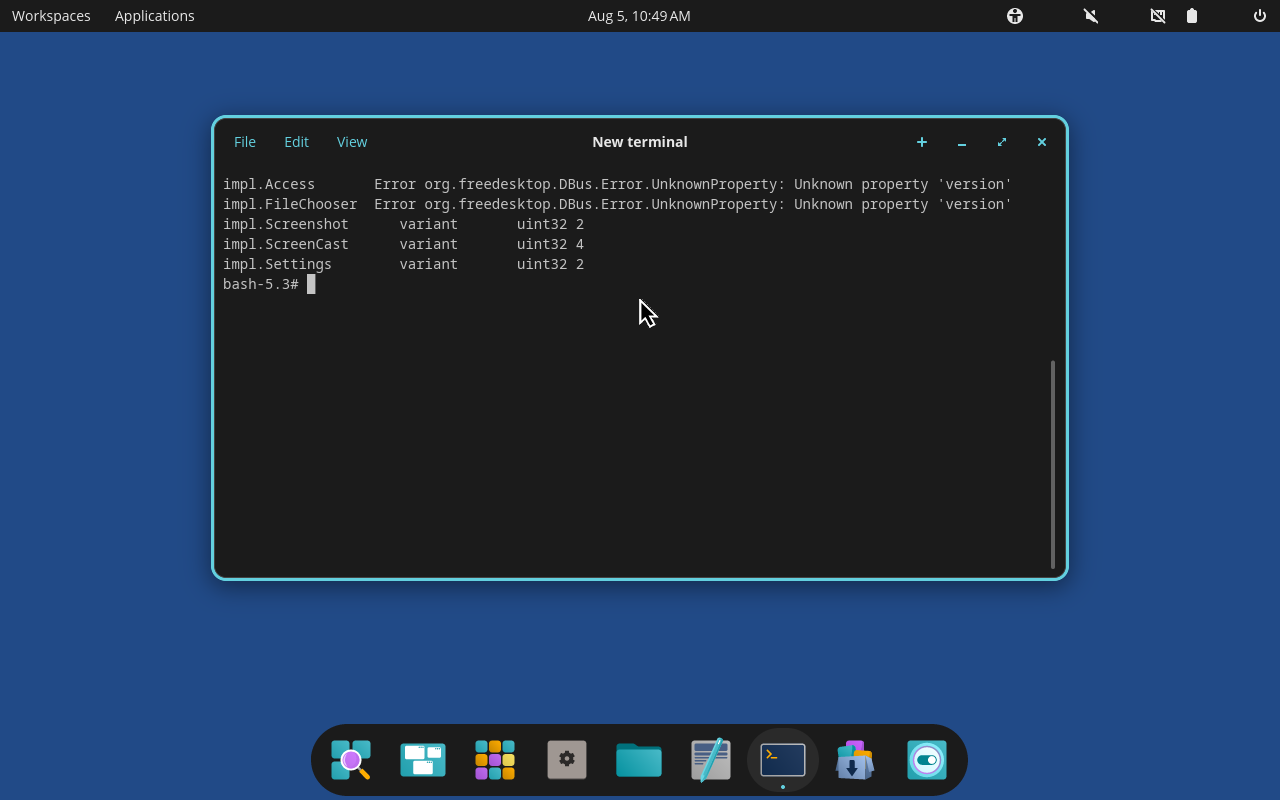This screenshot has width=1280, height=800.
Task: Open the power menu
Action: pos(1260,16)
